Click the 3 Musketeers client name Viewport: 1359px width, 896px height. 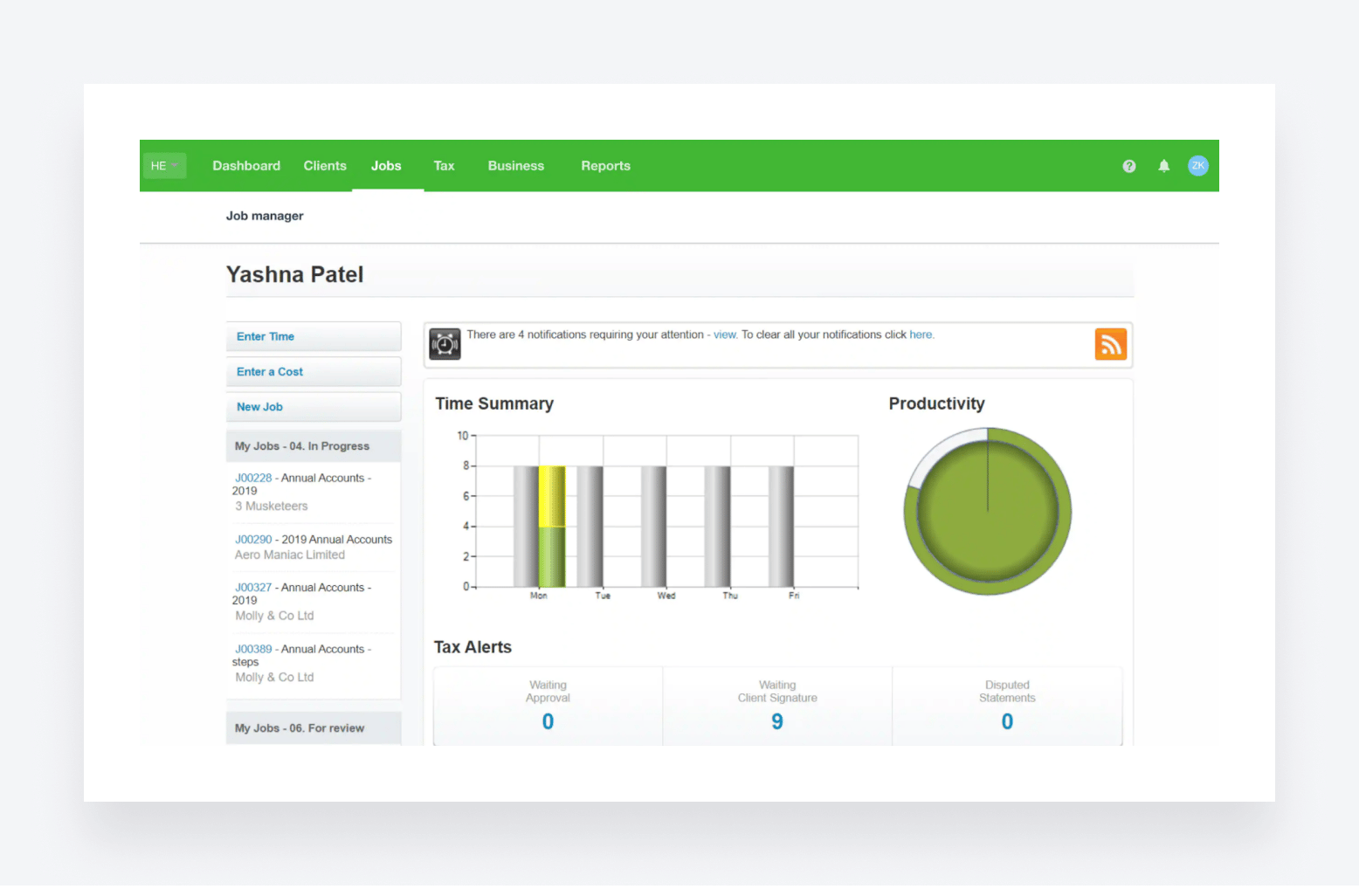tap(272, 506)
